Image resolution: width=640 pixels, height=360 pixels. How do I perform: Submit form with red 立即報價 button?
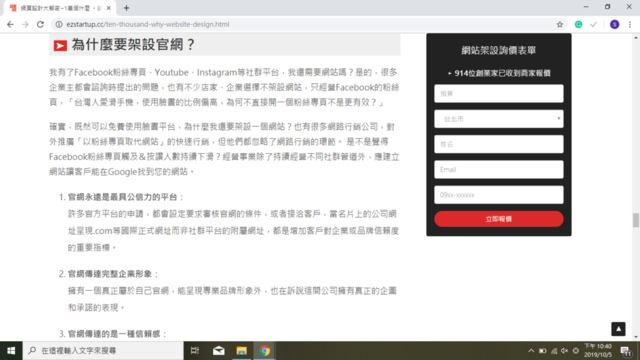click(x=499, y=219)
